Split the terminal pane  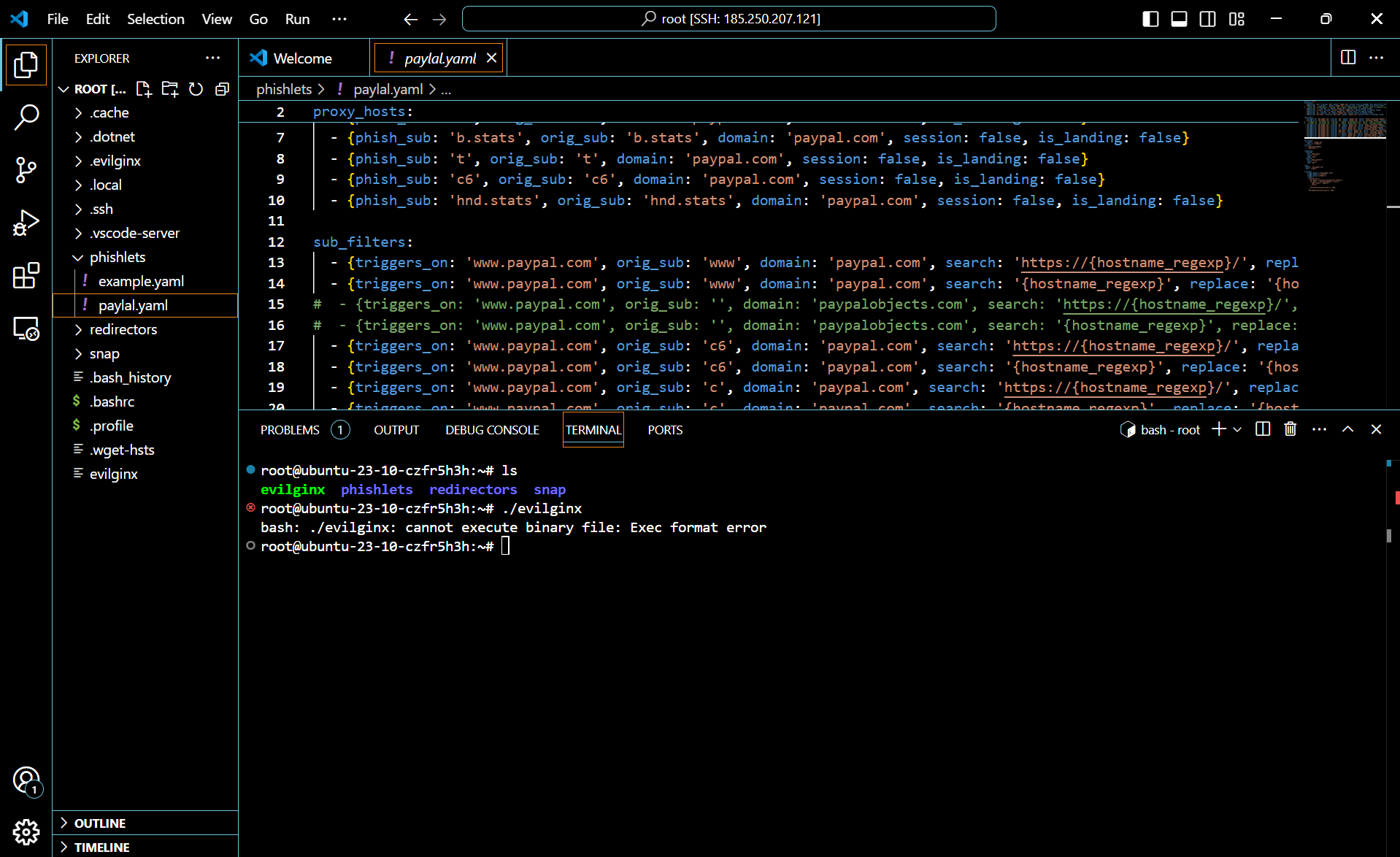pyautogui.click(x=1263, y=429)
